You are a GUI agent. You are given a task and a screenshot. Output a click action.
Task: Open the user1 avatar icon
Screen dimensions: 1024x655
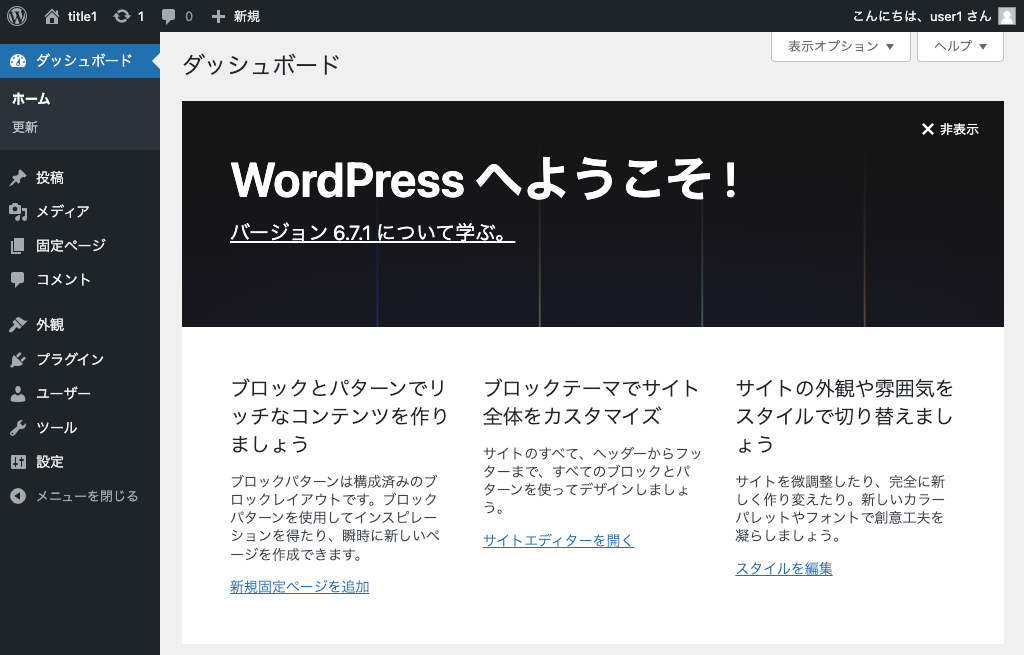click(x=1007, y=16)
